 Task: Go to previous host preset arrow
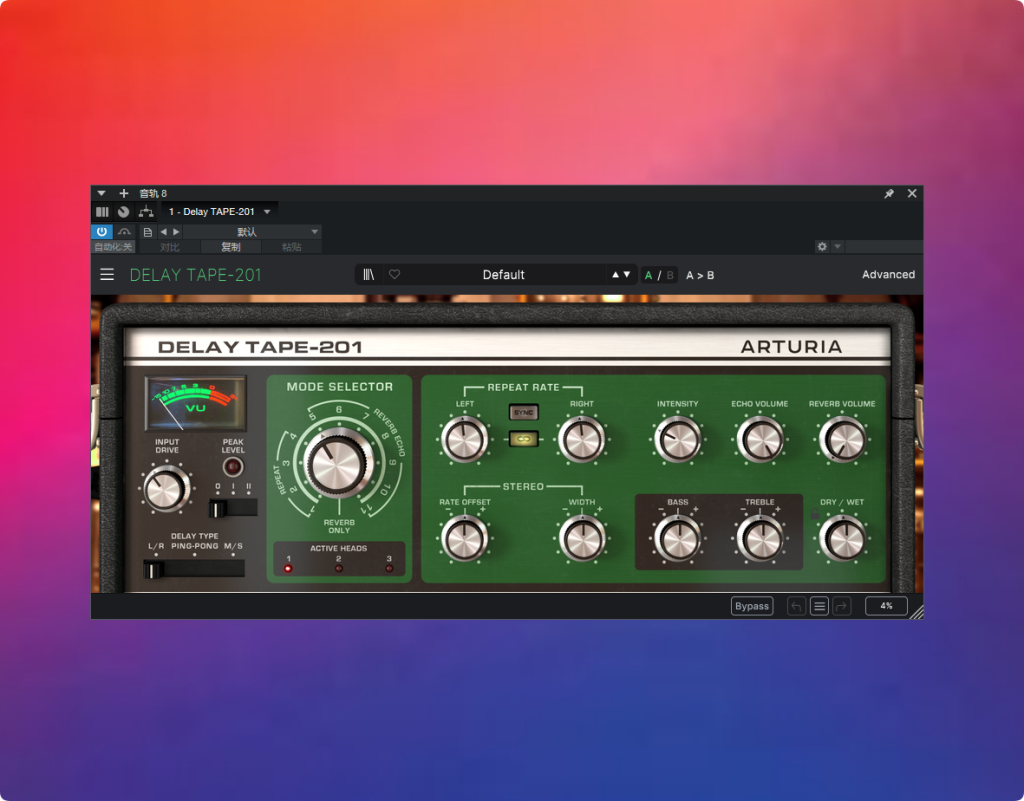[163, 232]
